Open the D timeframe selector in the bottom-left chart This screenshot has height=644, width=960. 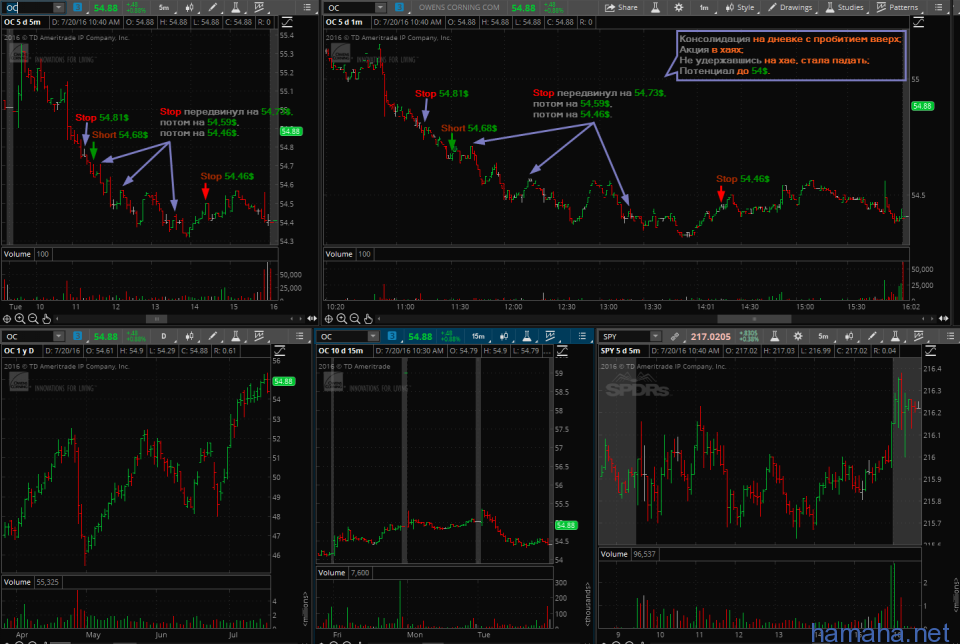click(x=163, y=336)
